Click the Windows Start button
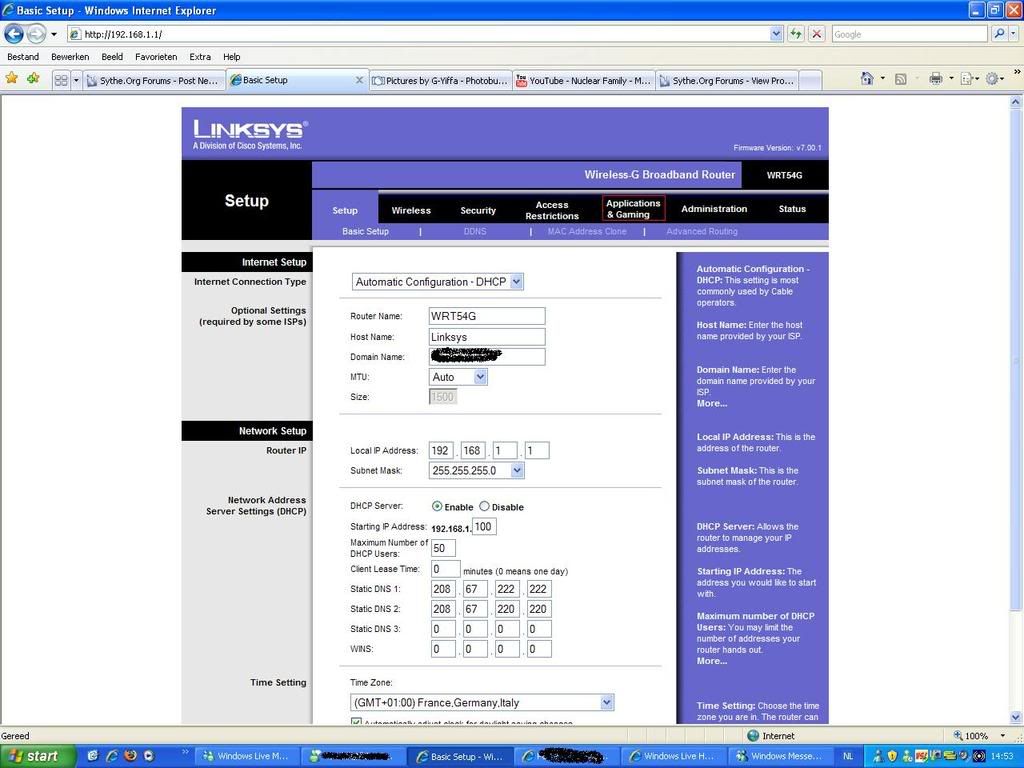This screenshot has height=768, width=1024. (x=37, y=756)
